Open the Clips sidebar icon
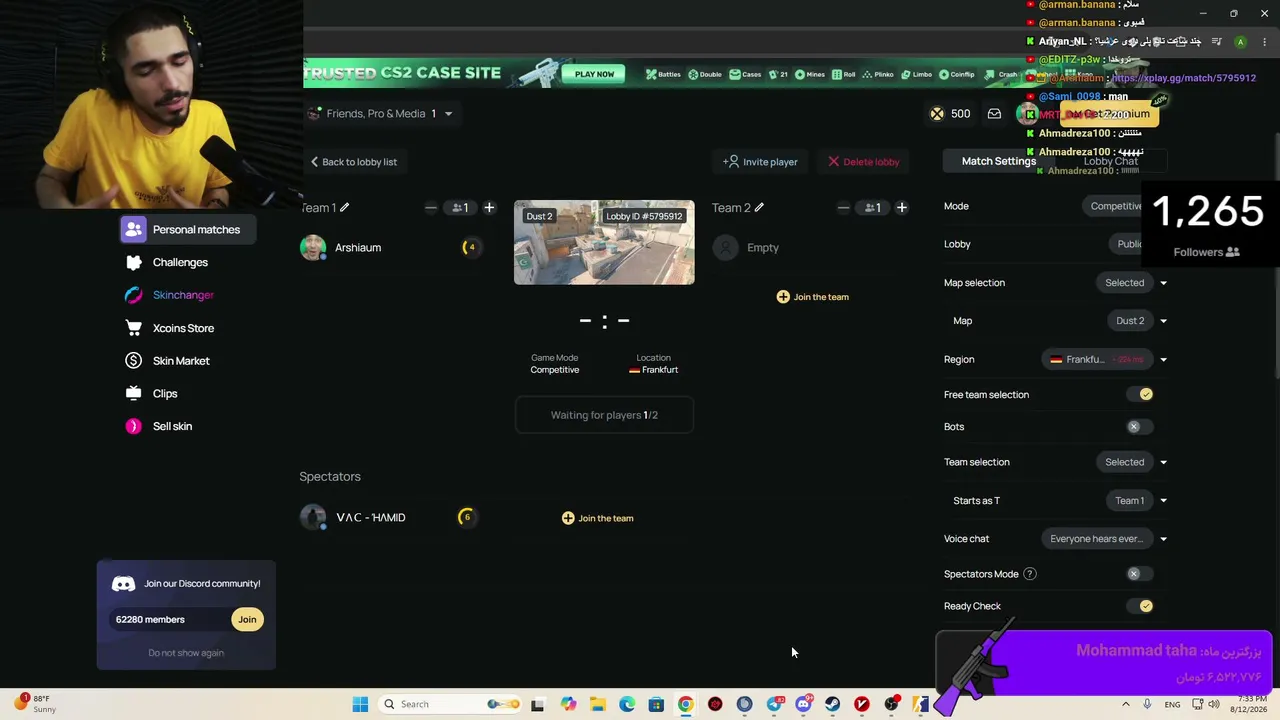1280x720 pixels. [x=133, y=394]
